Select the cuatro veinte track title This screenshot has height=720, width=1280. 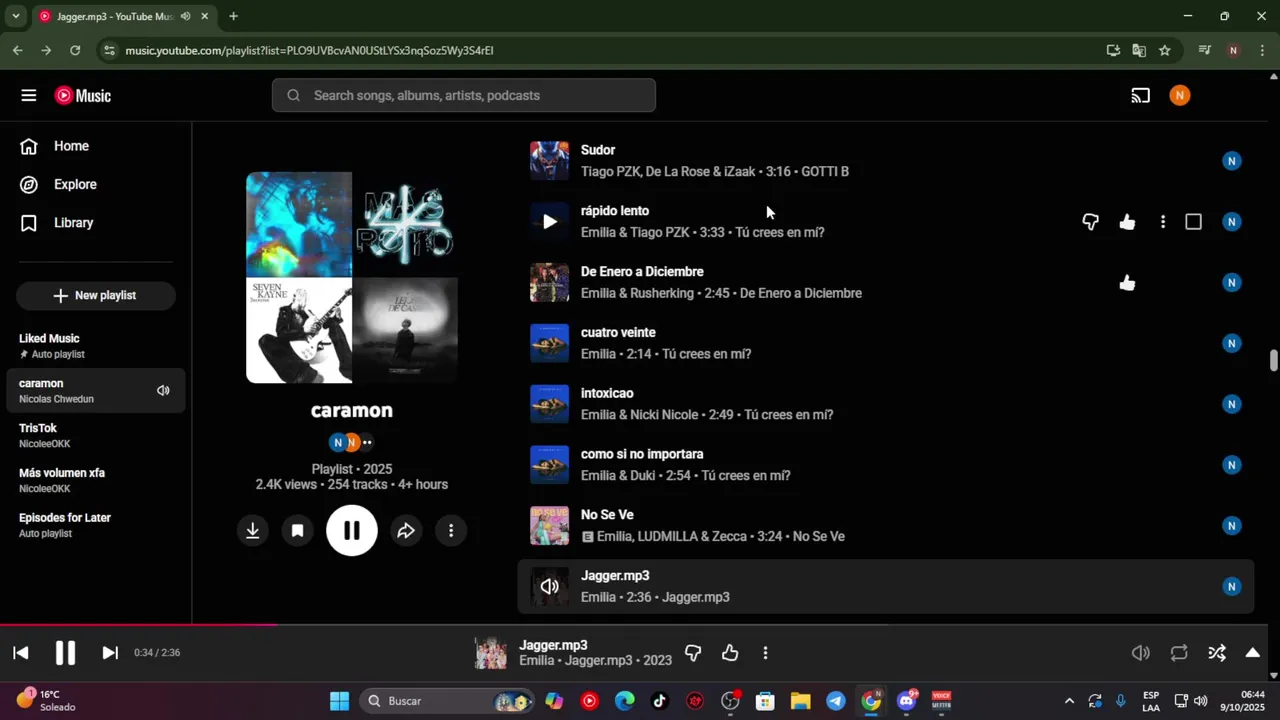click(x=618, y=333)
